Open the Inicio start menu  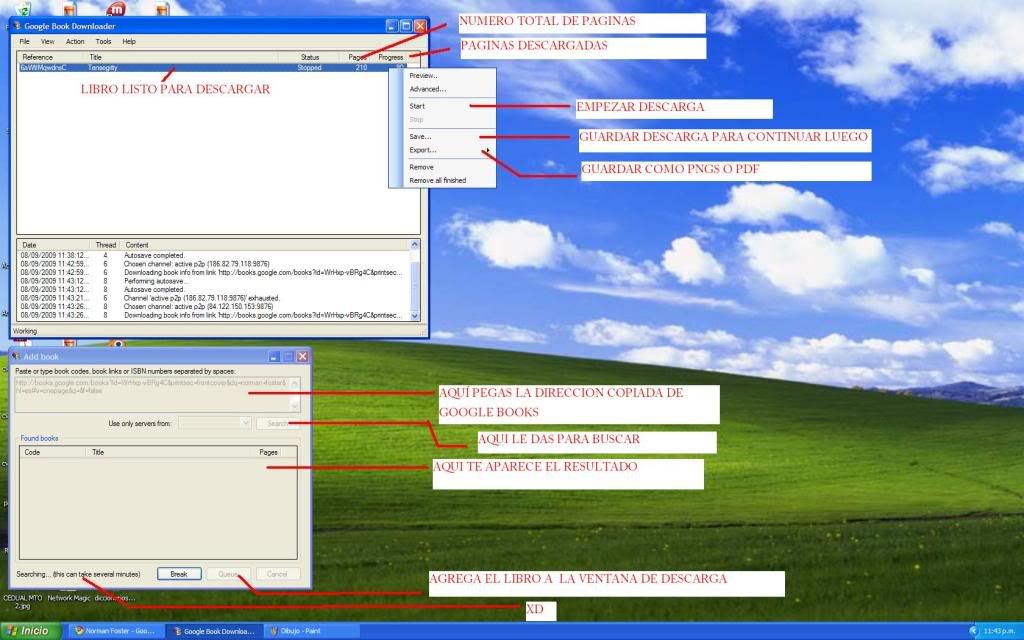click(30, 631)
